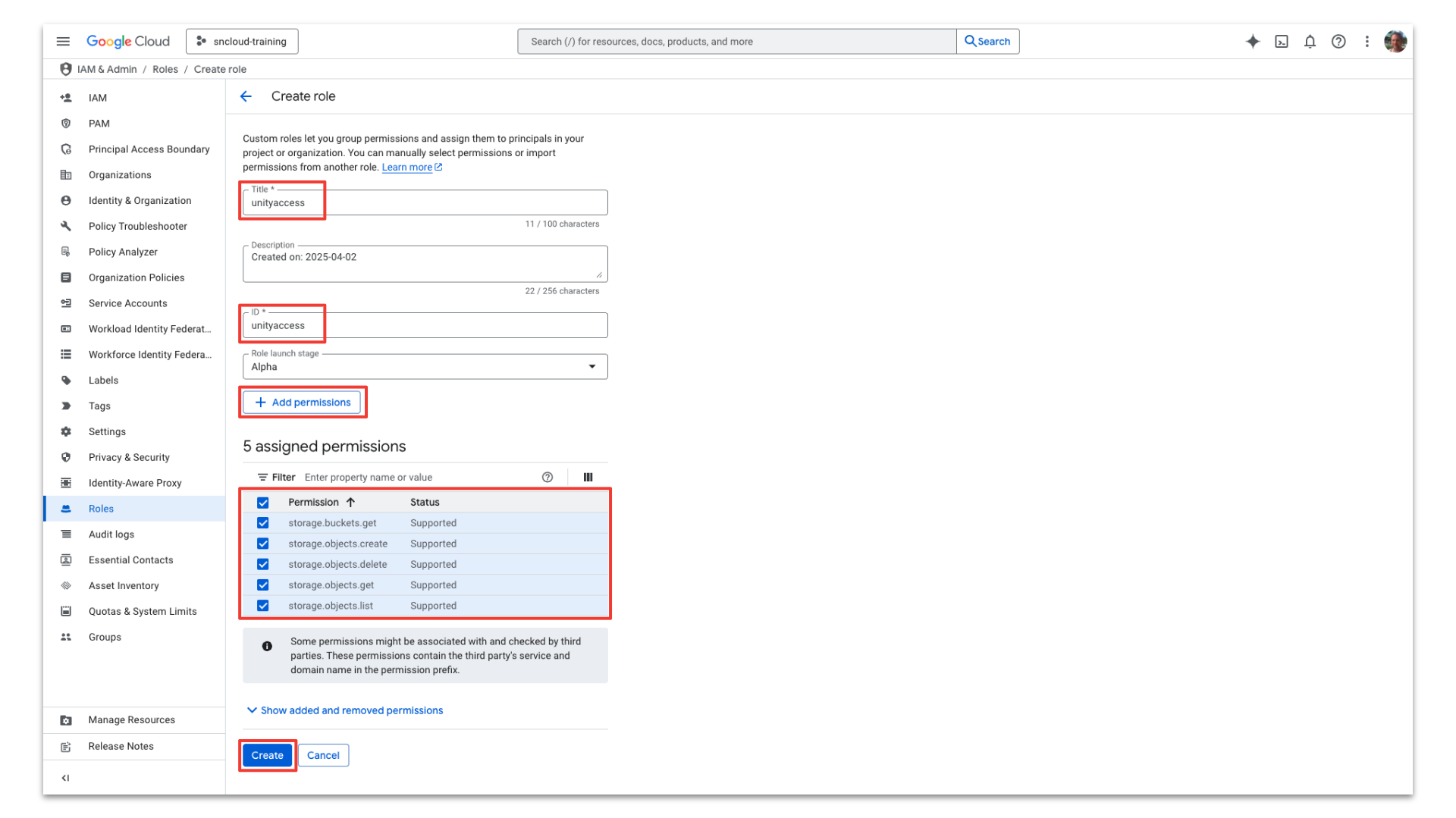Screen dimensions: 1456x818
Task: Open the Role launch stage dropdown
Action: [x=425, y=367]
